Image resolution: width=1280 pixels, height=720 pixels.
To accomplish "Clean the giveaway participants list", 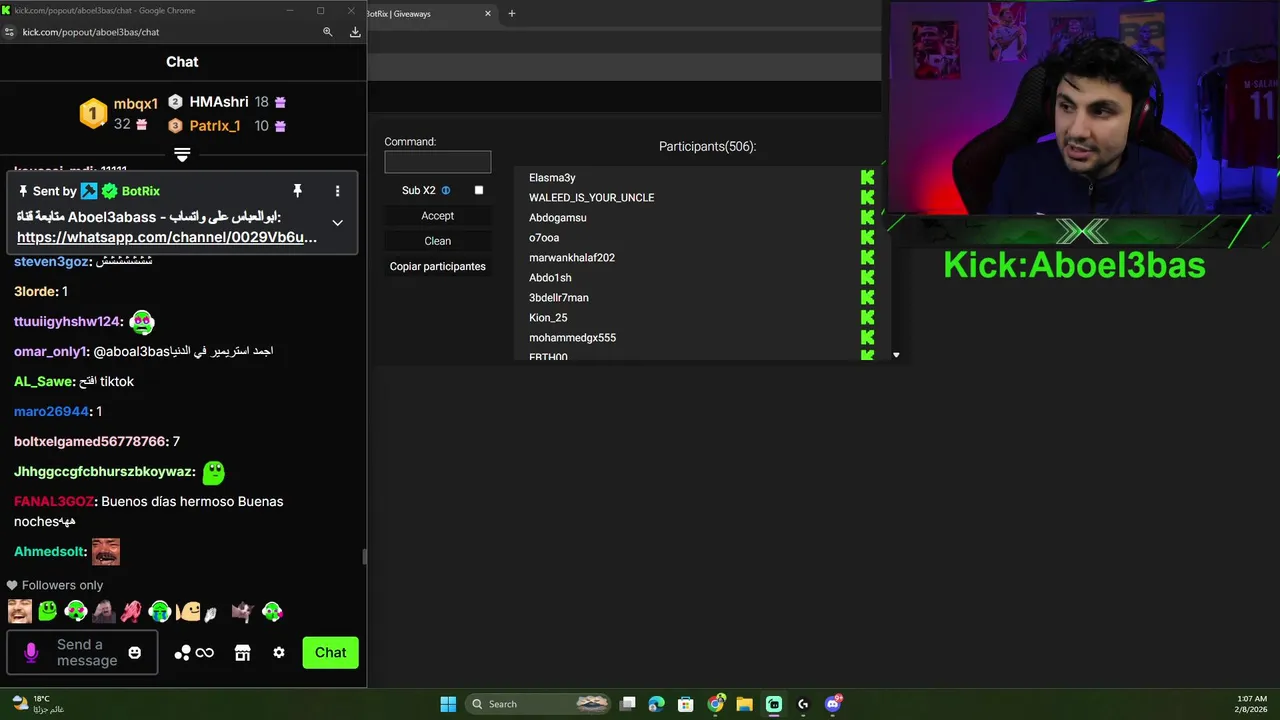I will click(438, 241).
